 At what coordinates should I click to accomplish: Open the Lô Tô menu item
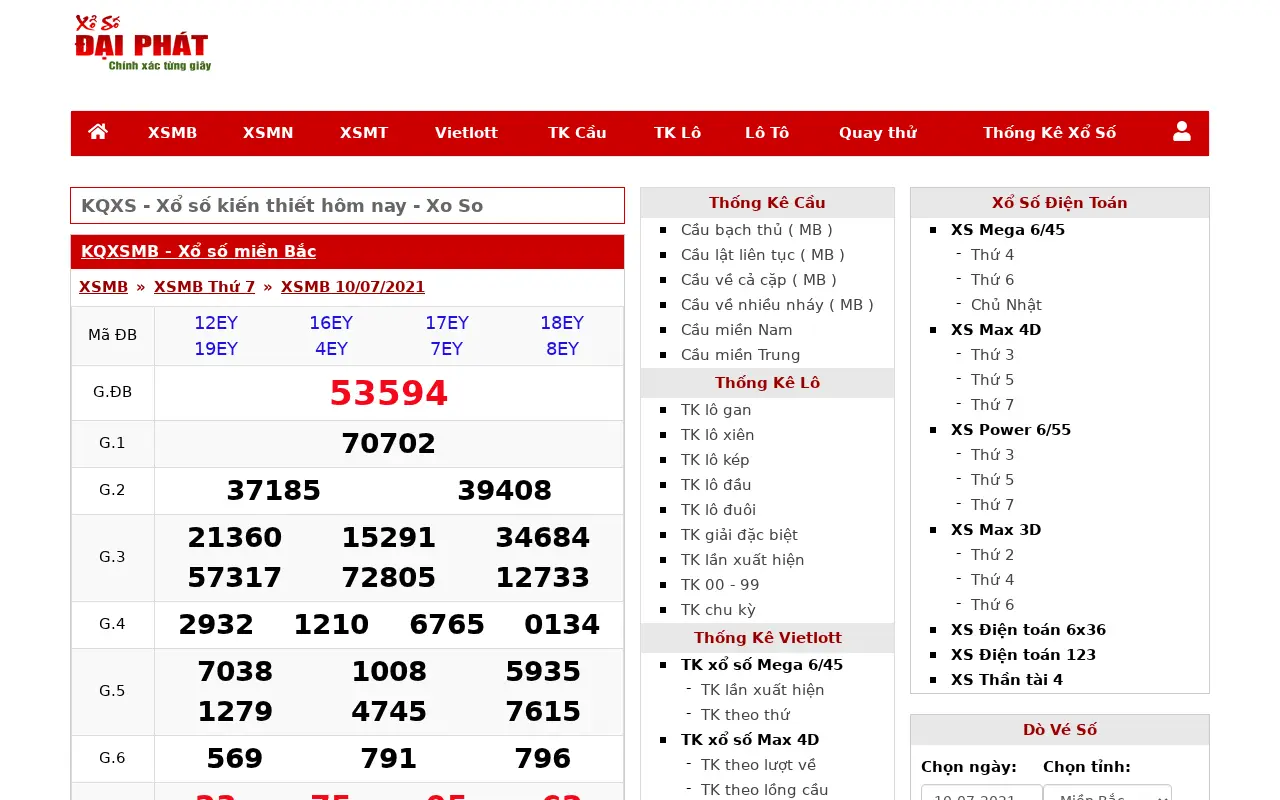(767, 133)
